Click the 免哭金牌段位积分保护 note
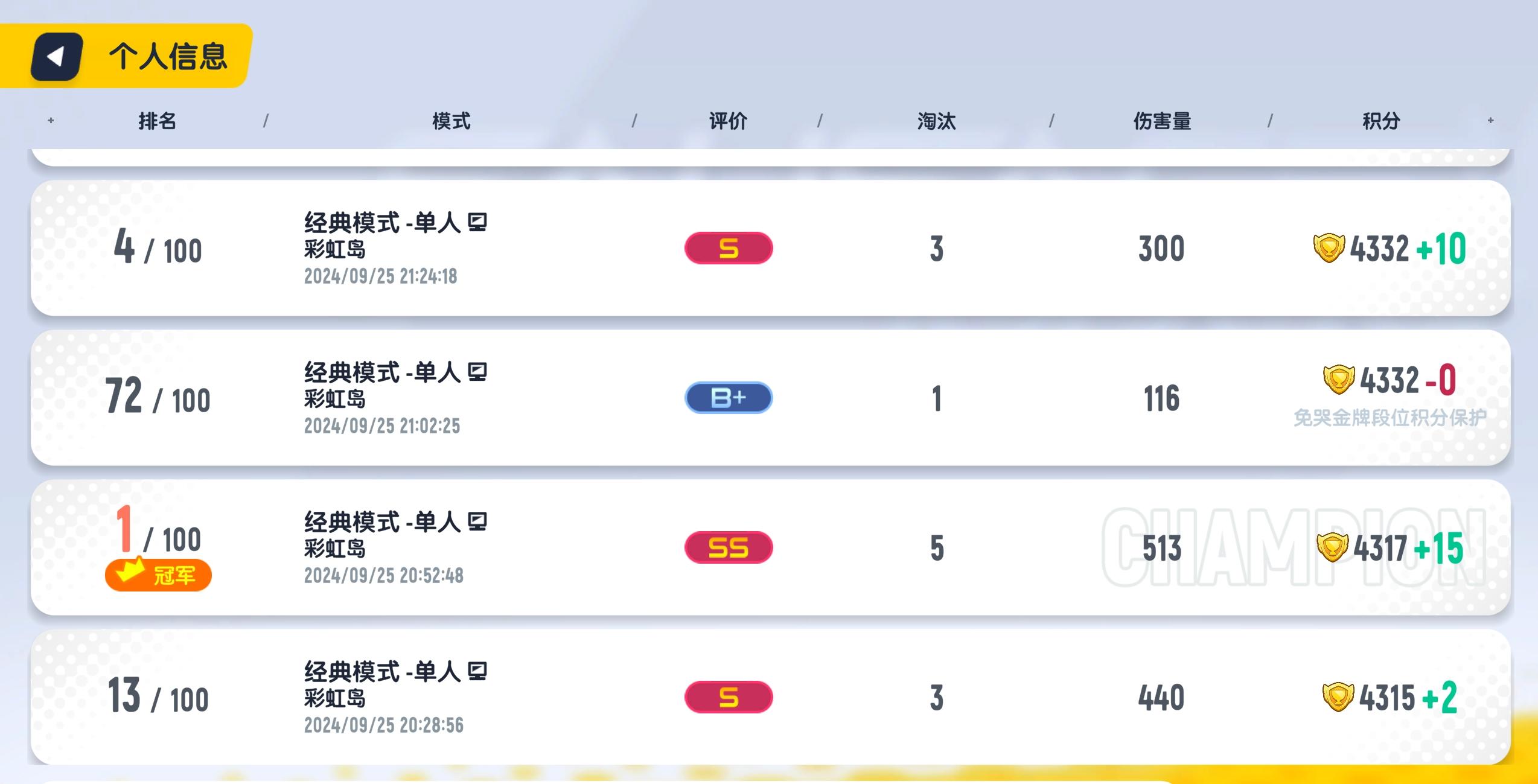This screenshot has width=1538, height=784. [x=1390, y=418]
